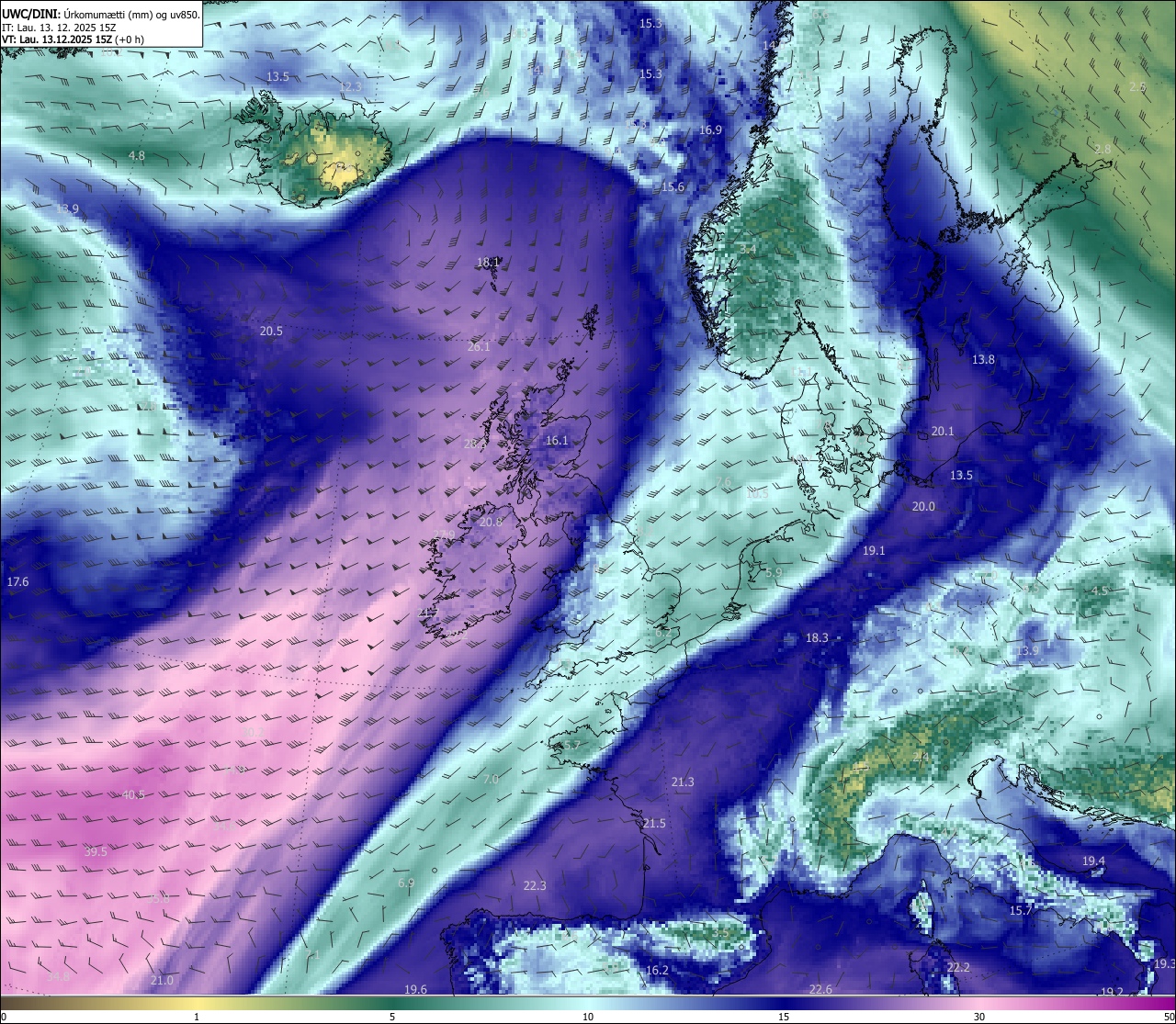The width and height of the screenshot is (1176, 1024).
Task: Click the 20.8 value over Ireland
Action: tap(491, 523)
